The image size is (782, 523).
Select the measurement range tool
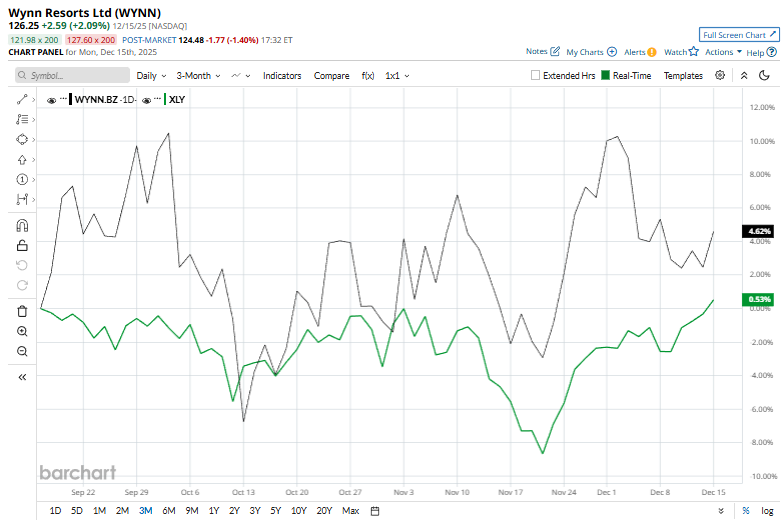[x=22, y=199]
